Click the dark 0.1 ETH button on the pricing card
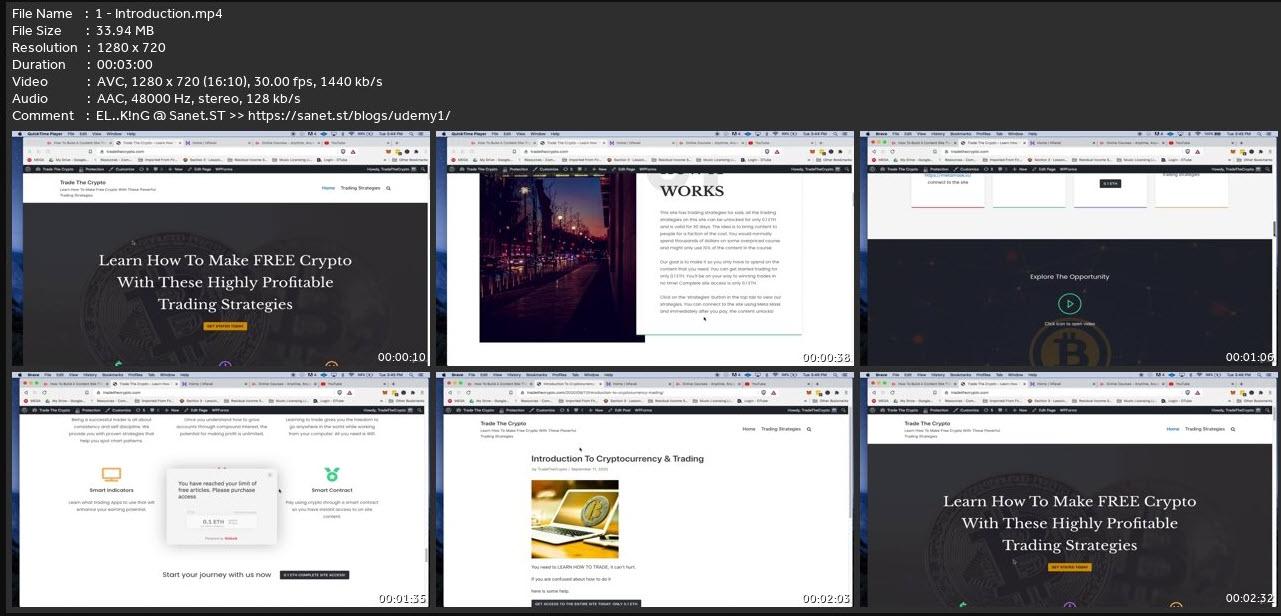 pyautogui.click(x=1110, y=184)
